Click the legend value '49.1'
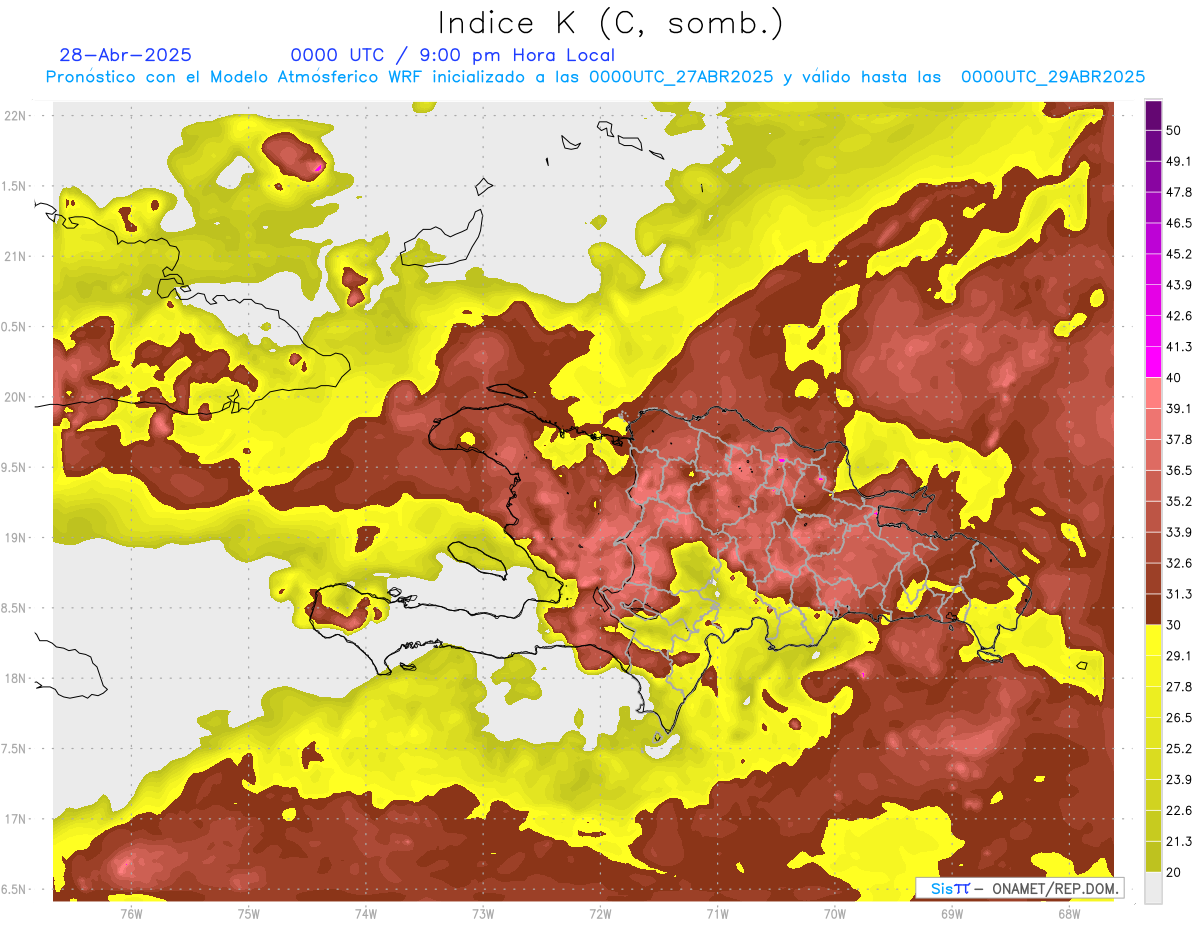The width and height of the screenshot is (1200, 927). [1179, 161]
